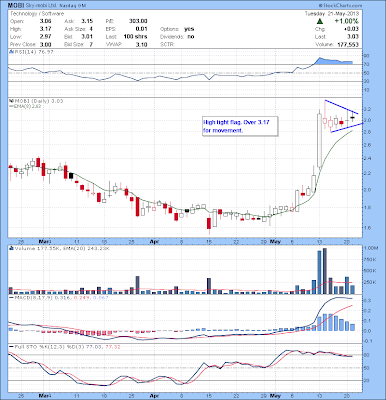Image resolution: width=386 pixels, height=400 pixels.
Task: Click the 70 level on RSI axis
Action: click(x=366, y=64)
